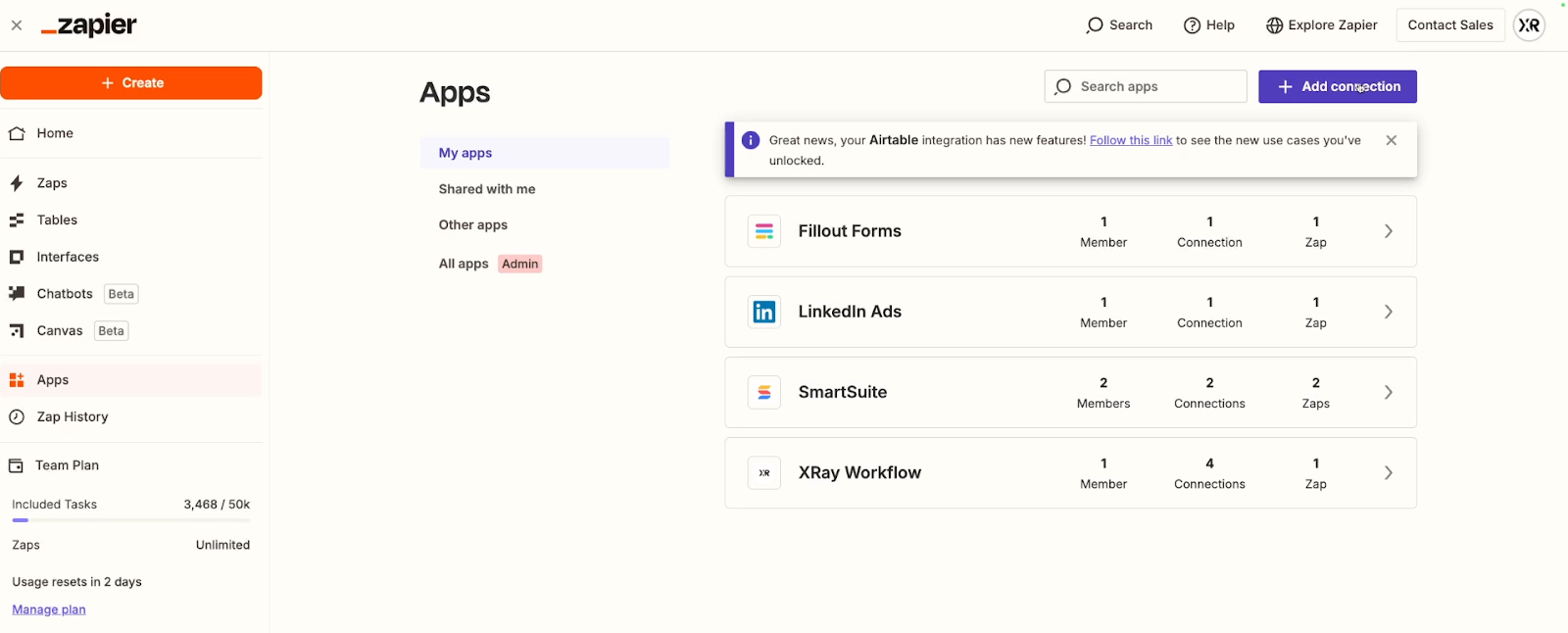The width and height of the screenshot is (1568, 633).
Task: Click the Beta badge next to Canvas
Action: click(112, 331)
